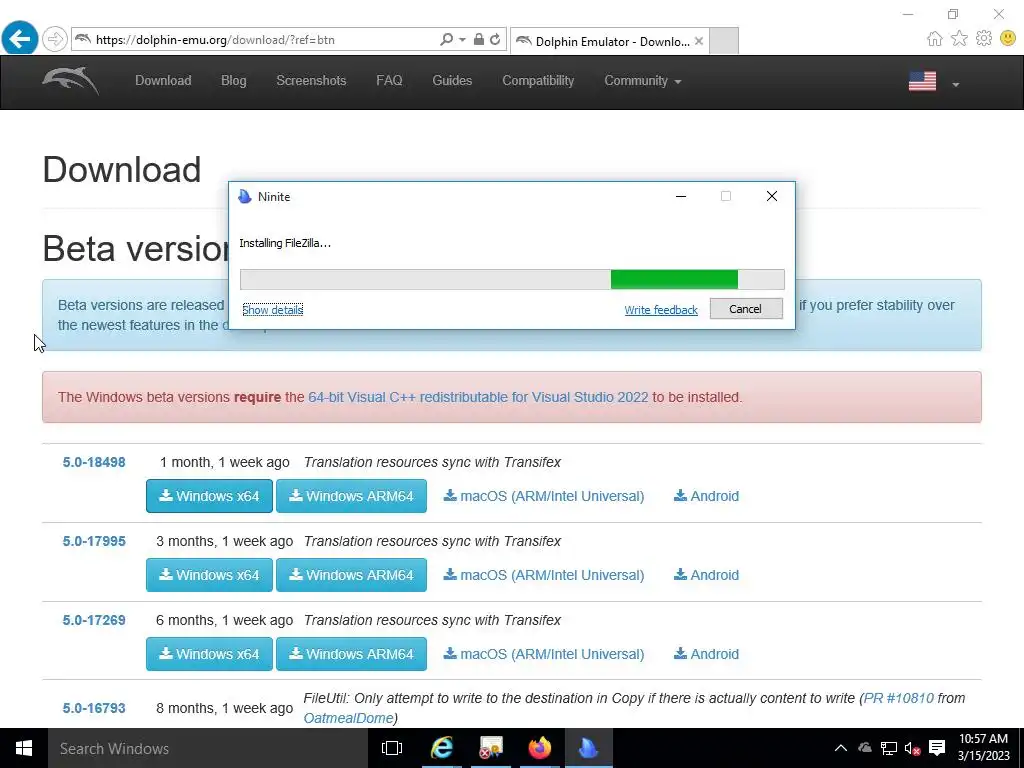Download Android build for 5.0-17995
This screenshot has width=1024, height=768.
pyautogui.click(x=707, y=575)
